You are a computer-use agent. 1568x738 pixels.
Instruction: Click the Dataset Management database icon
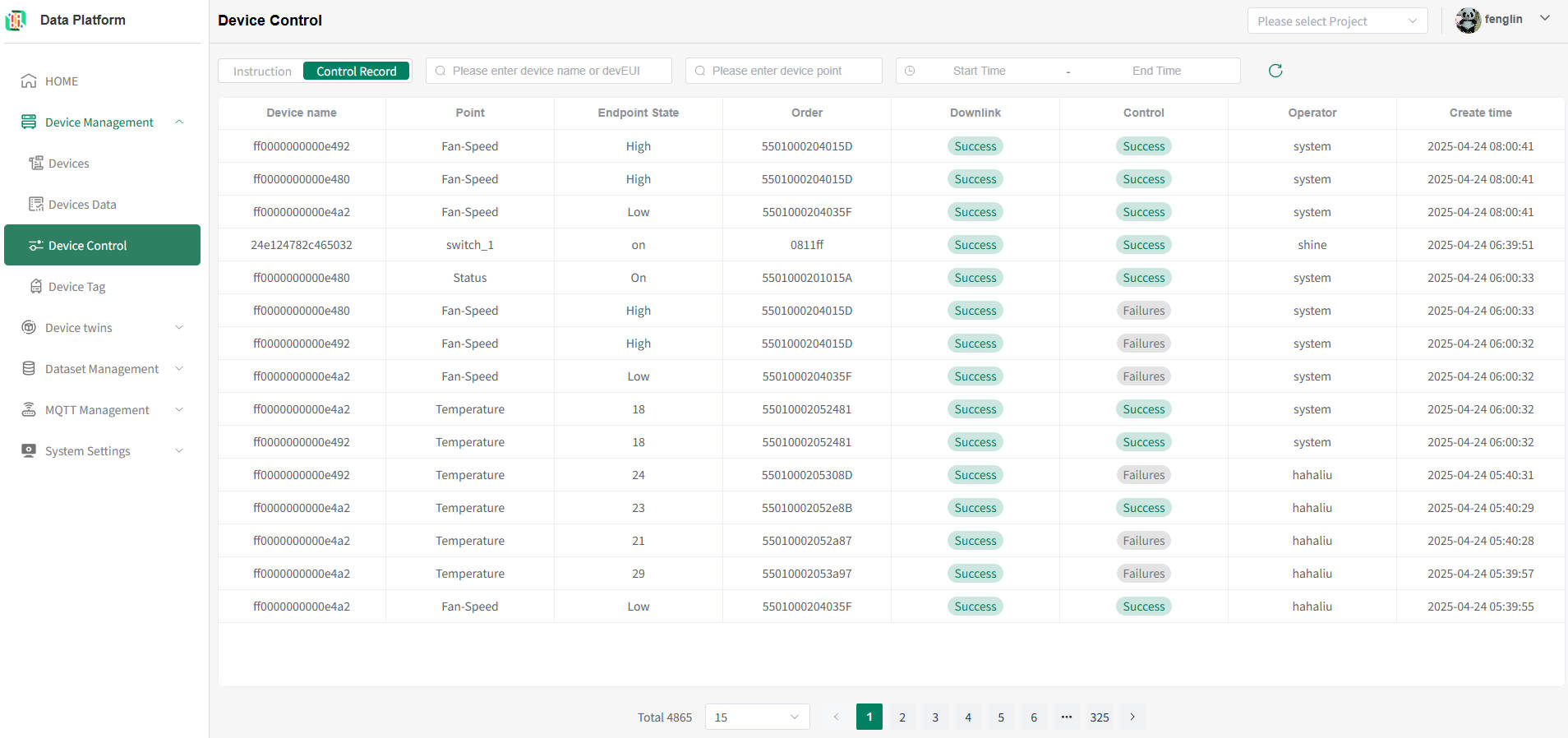click(x=29, y=368)
